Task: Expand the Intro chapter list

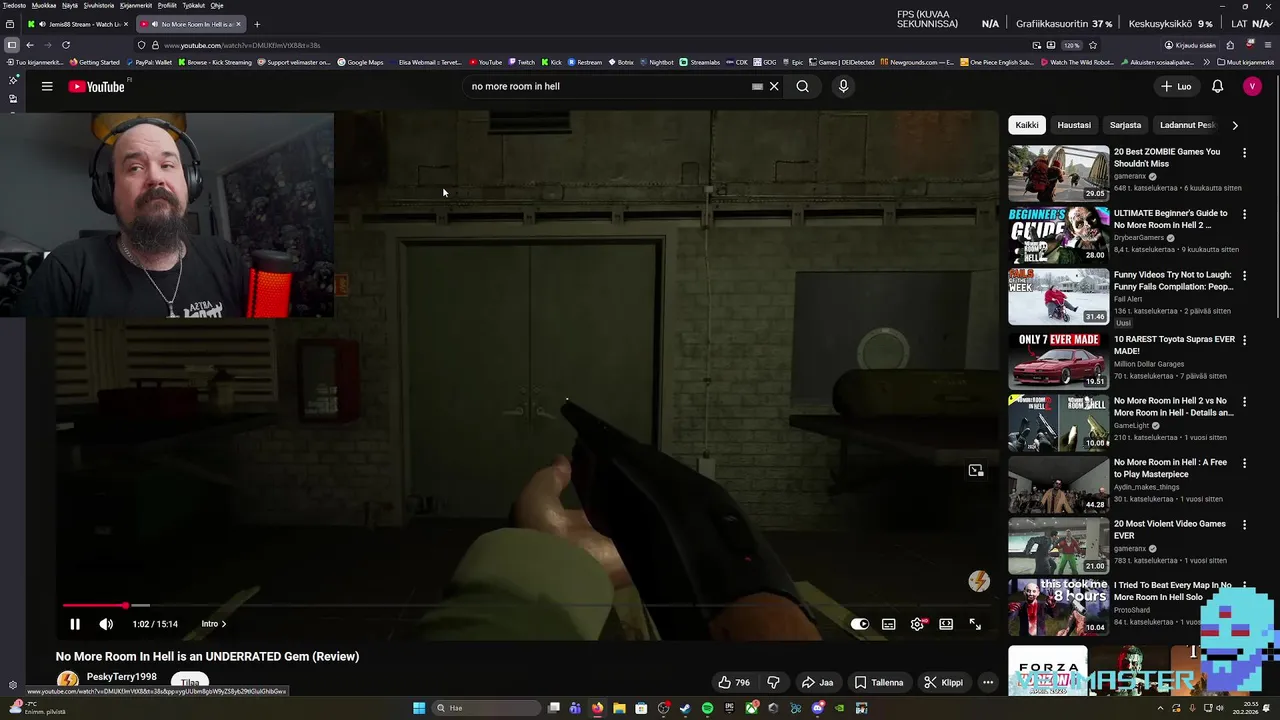Action: 214,624
